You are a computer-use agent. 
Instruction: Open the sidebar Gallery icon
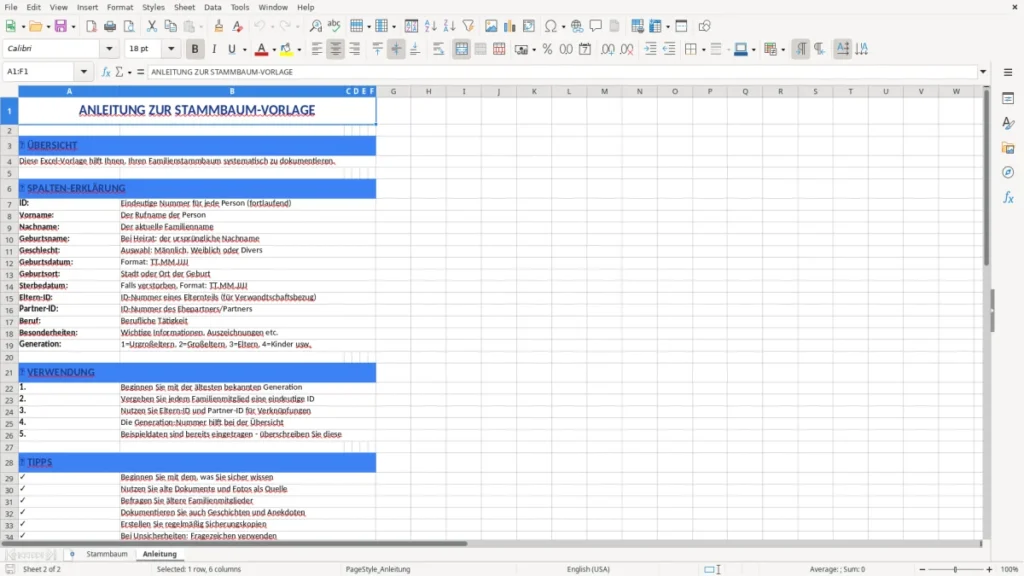[x=1008, y=148]
